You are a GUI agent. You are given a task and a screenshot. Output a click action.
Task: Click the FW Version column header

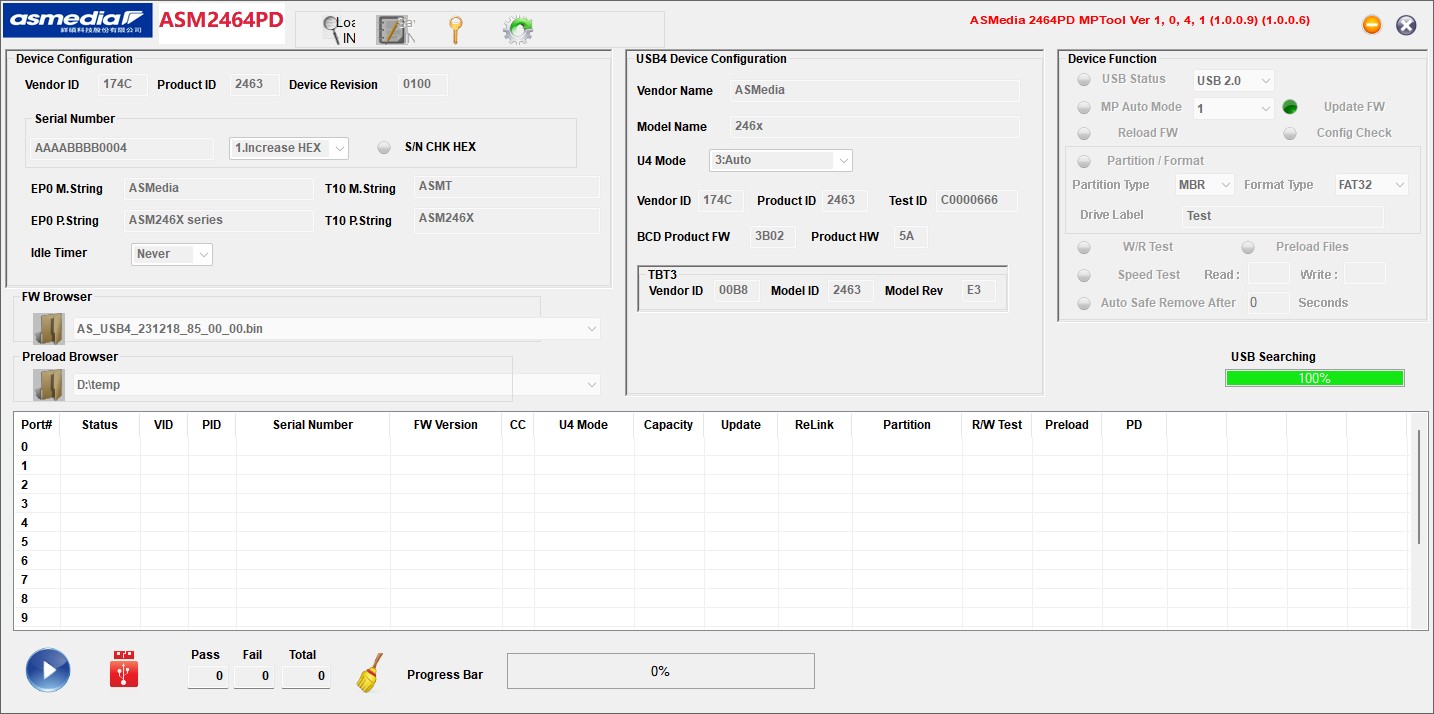coord(445,425)
